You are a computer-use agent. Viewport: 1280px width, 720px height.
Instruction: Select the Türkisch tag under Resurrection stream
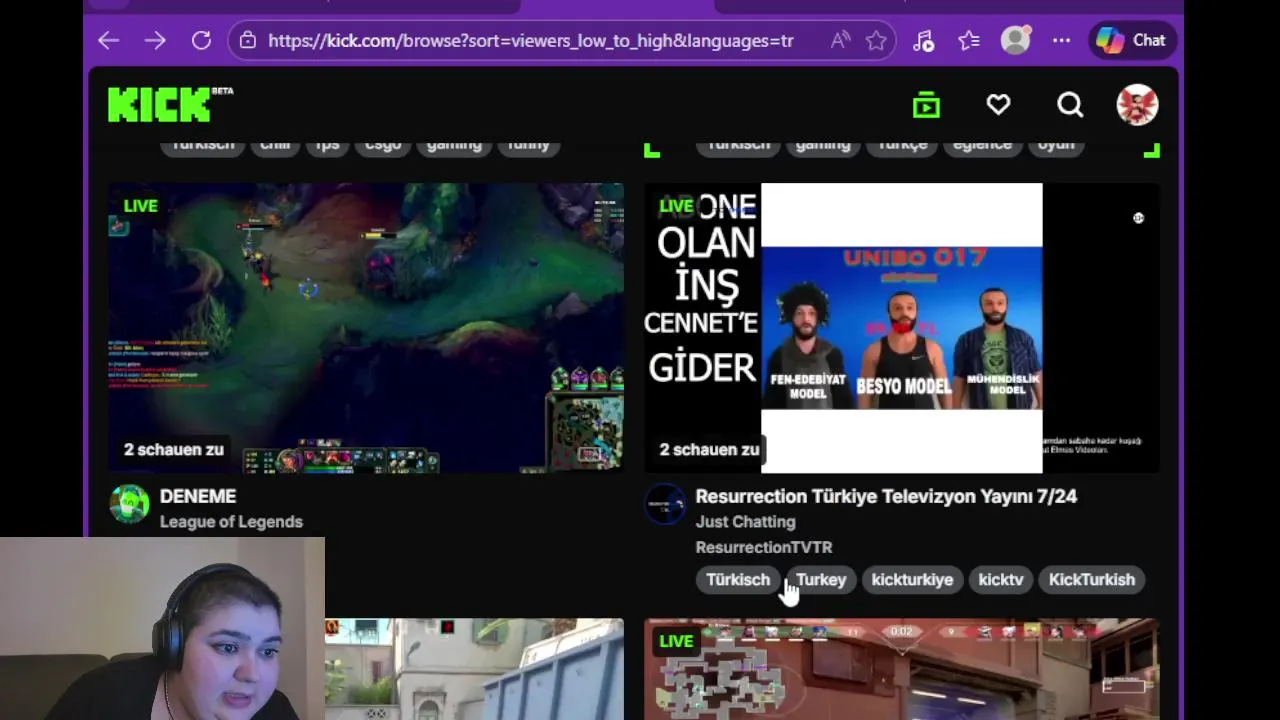tap(738, 580)
